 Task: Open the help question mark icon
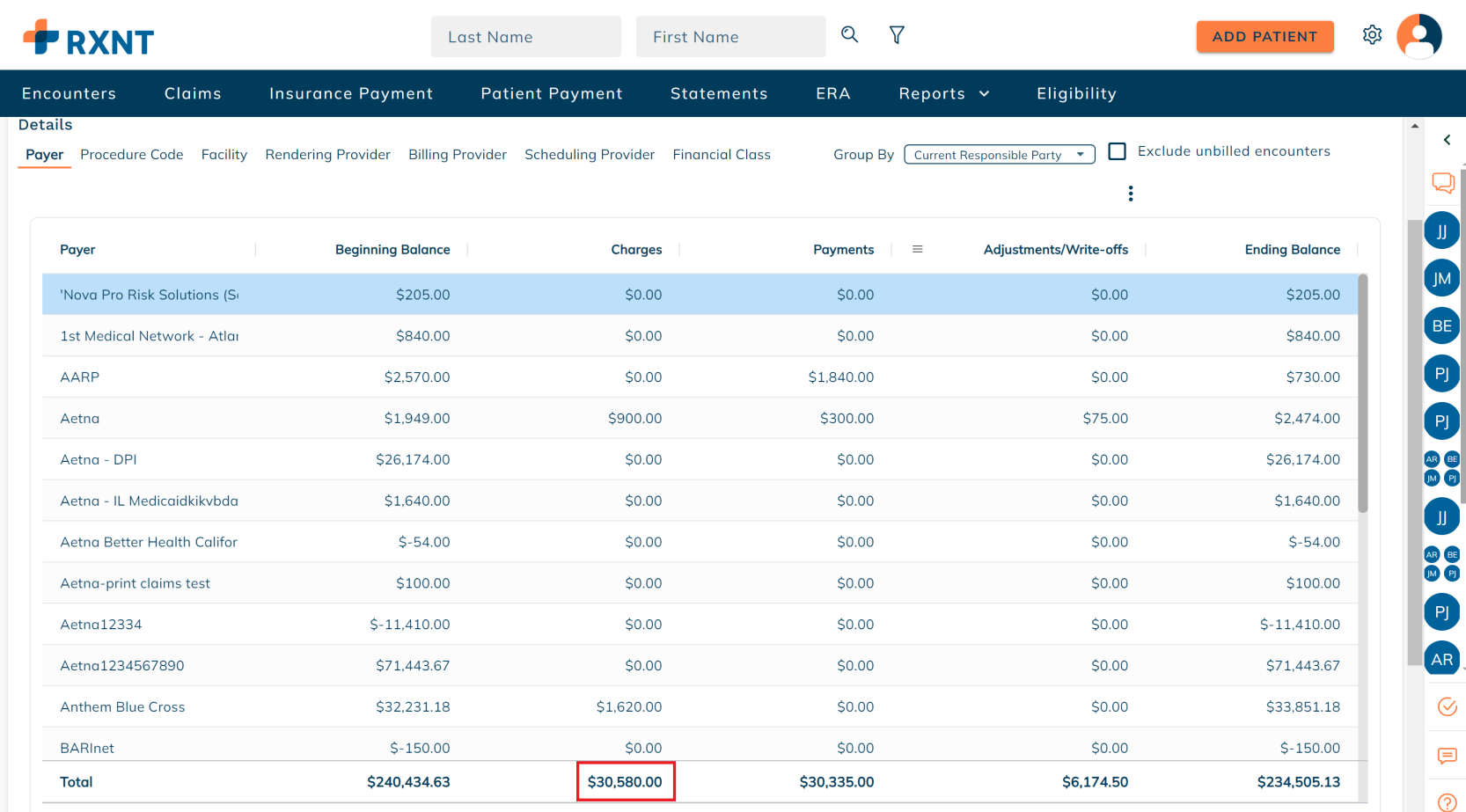1447,802
